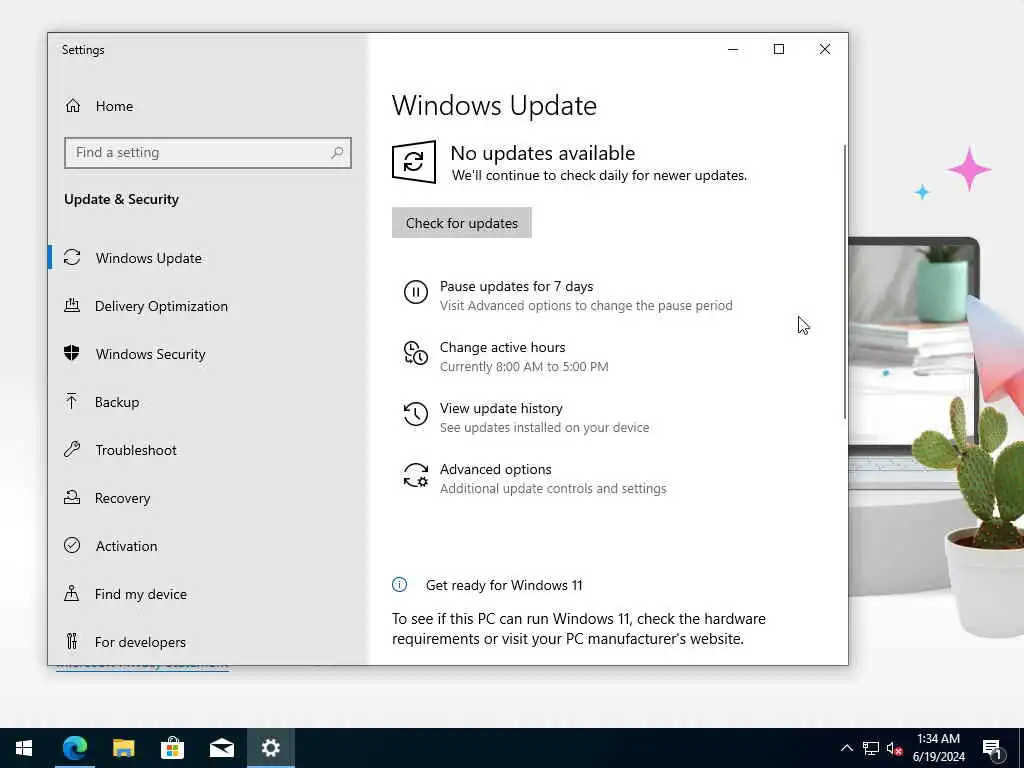Image resolution: width=1024 pixels, height=768 pixels.
Task: Open Microsoft Store from the taskbar
Action: (x=172, y=748)
